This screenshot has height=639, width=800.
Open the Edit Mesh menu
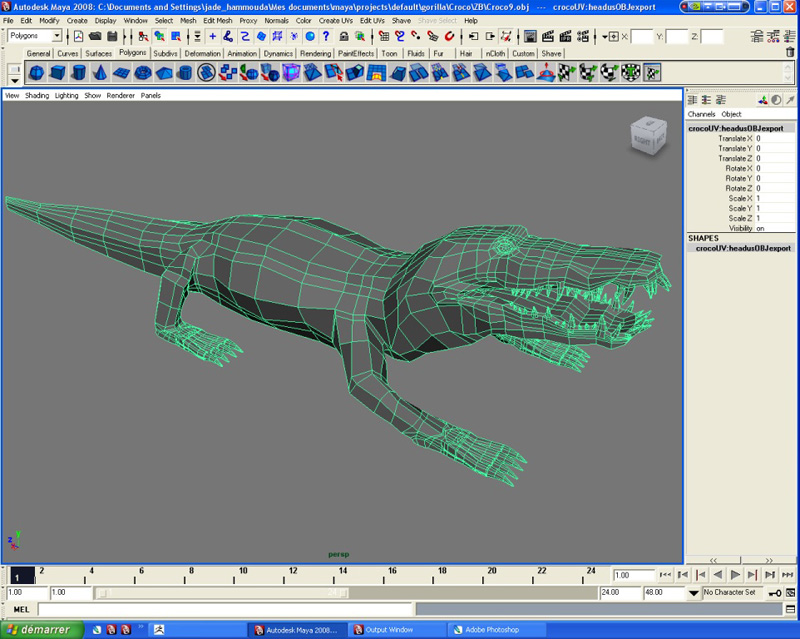217,20
